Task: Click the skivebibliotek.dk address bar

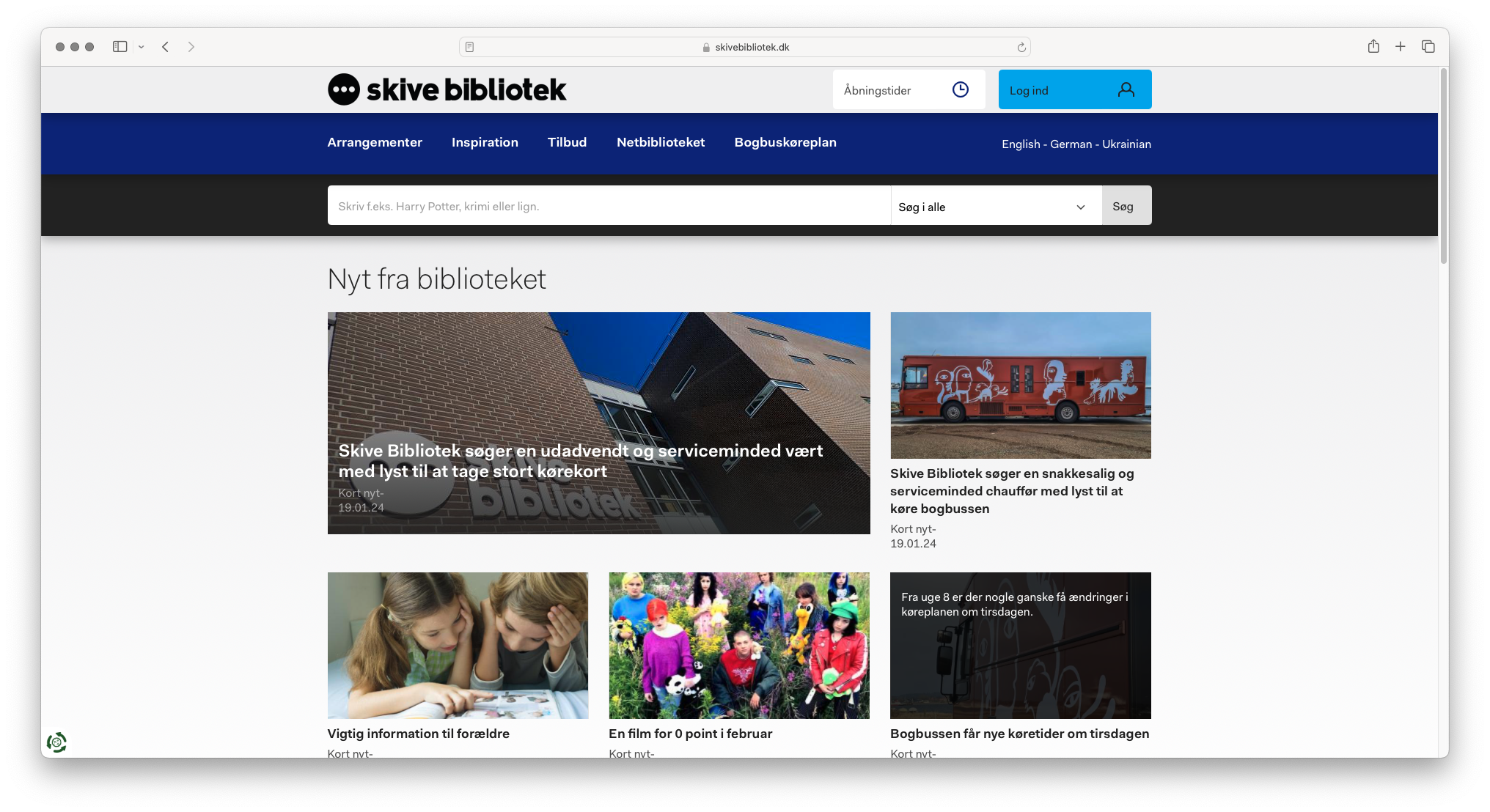Action: click(745, 47)
